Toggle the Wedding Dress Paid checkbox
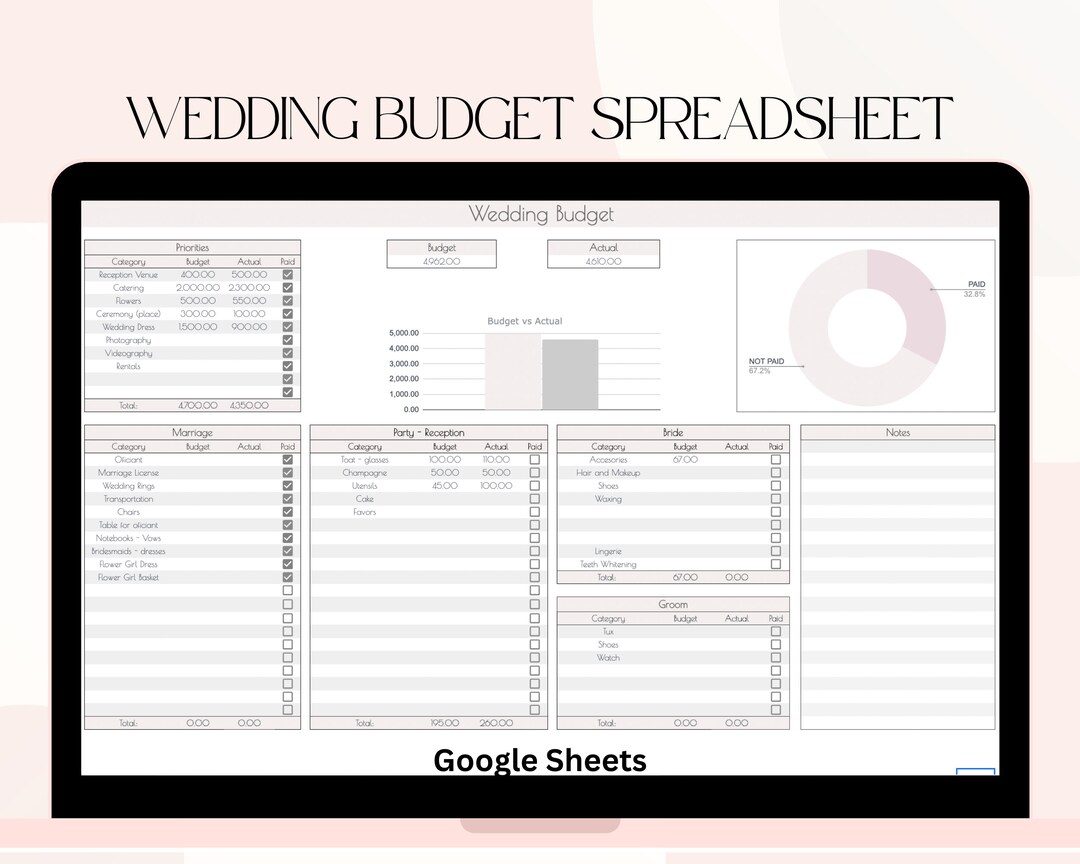The width and height of the screenshot is (1080, 864). coord(288,326)
